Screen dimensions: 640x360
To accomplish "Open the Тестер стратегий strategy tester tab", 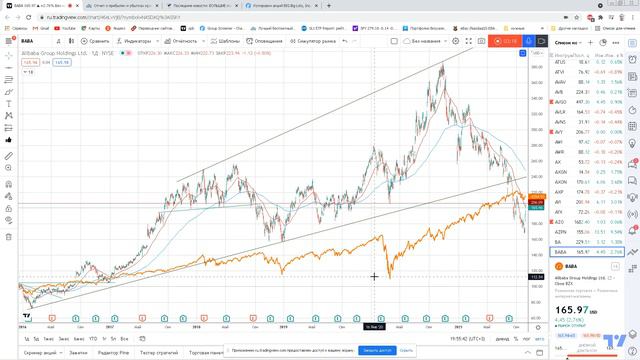I will (159, 353).
